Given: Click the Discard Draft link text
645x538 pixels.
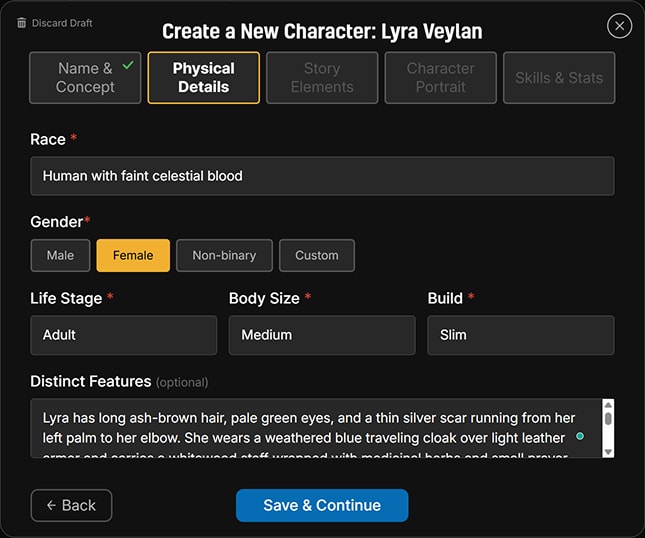Looking at the screenshot, I should [62, 23].
